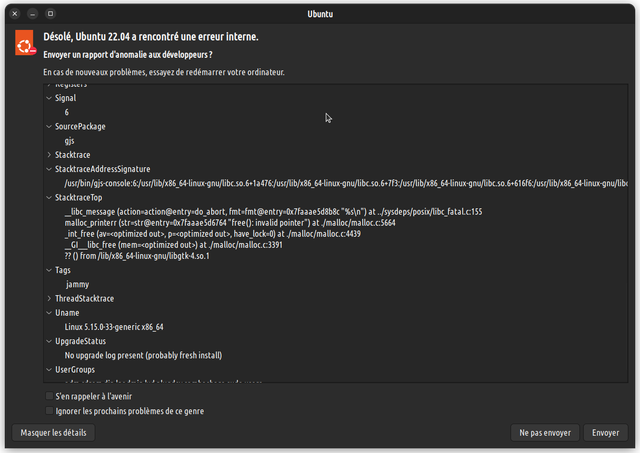Select "Linux 5.15.0-33-generic x86_64" text
This screenshot has height=453, width=640.
(x=114, y=327)
